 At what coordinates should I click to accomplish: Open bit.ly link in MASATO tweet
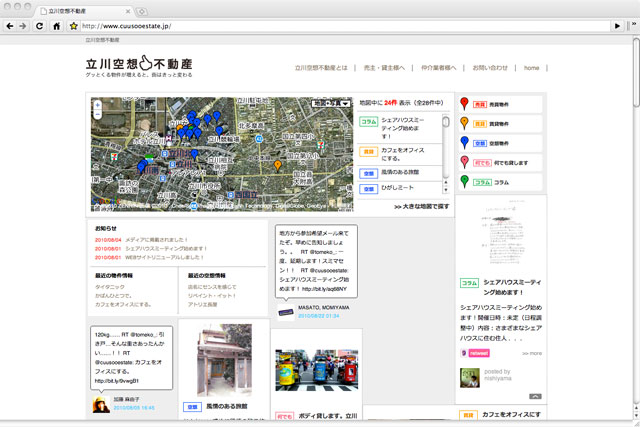pos(324,289)
